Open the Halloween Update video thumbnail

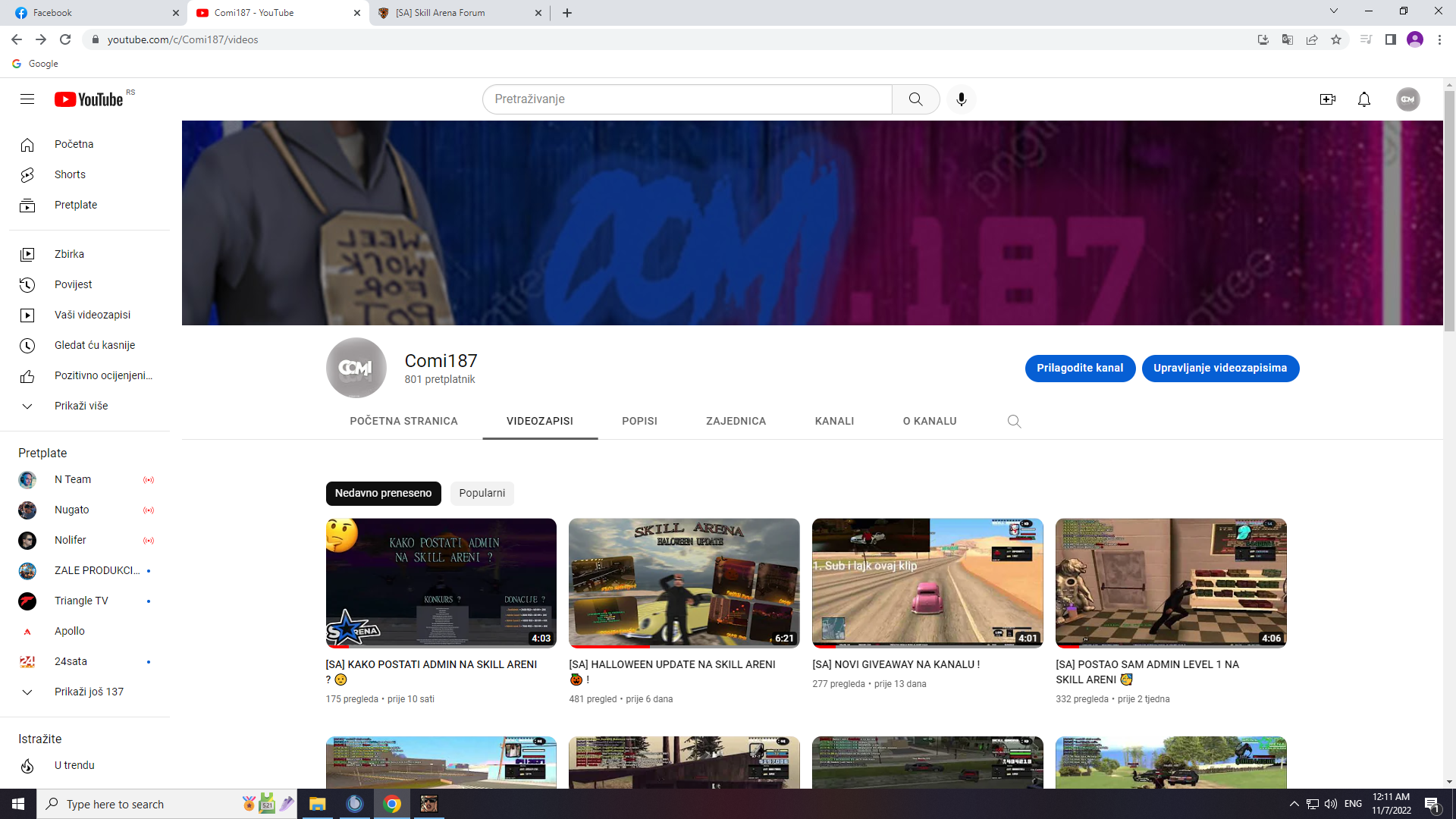[683, 582]
